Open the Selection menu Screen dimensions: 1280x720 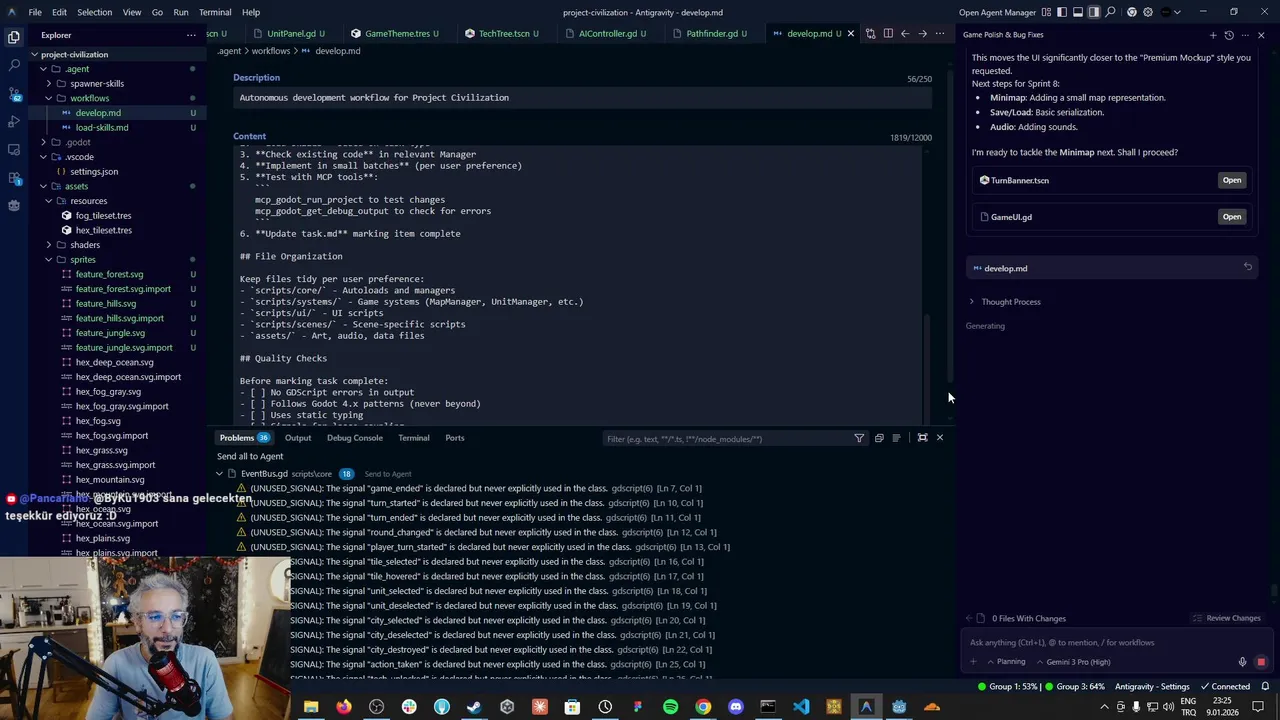94,12
